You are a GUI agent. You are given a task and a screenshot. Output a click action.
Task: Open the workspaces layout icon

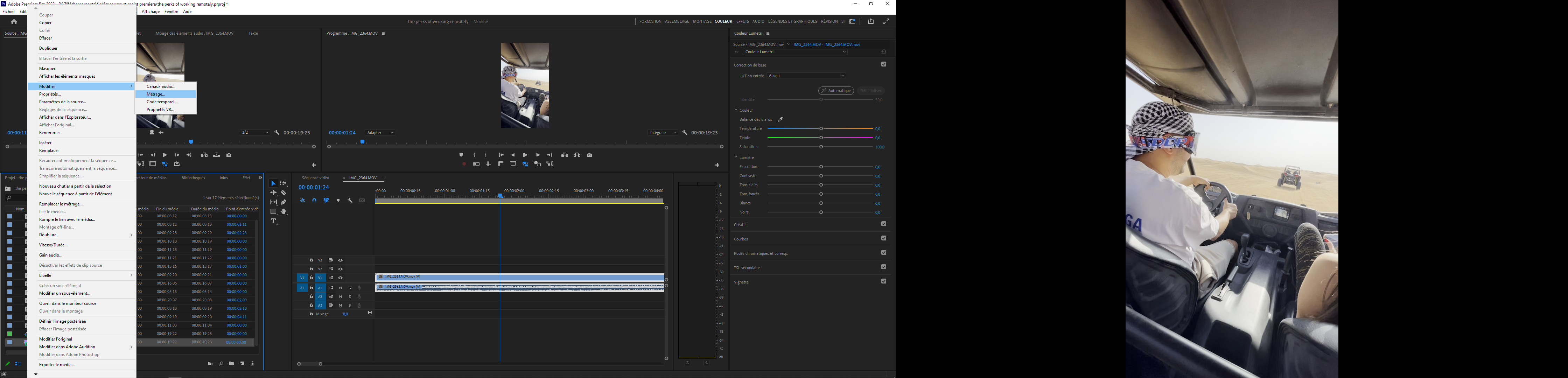pos(852,21)
